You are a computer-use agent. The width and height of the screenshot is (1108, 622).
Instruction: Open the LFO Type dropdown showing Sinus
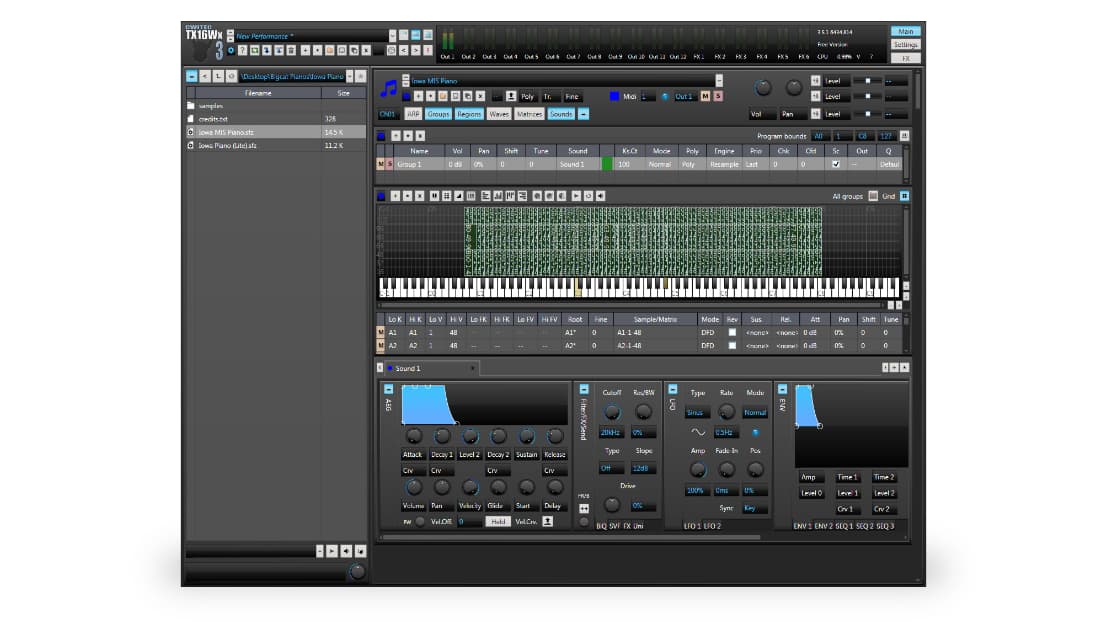pyautogui.click(x=698, y=411)
